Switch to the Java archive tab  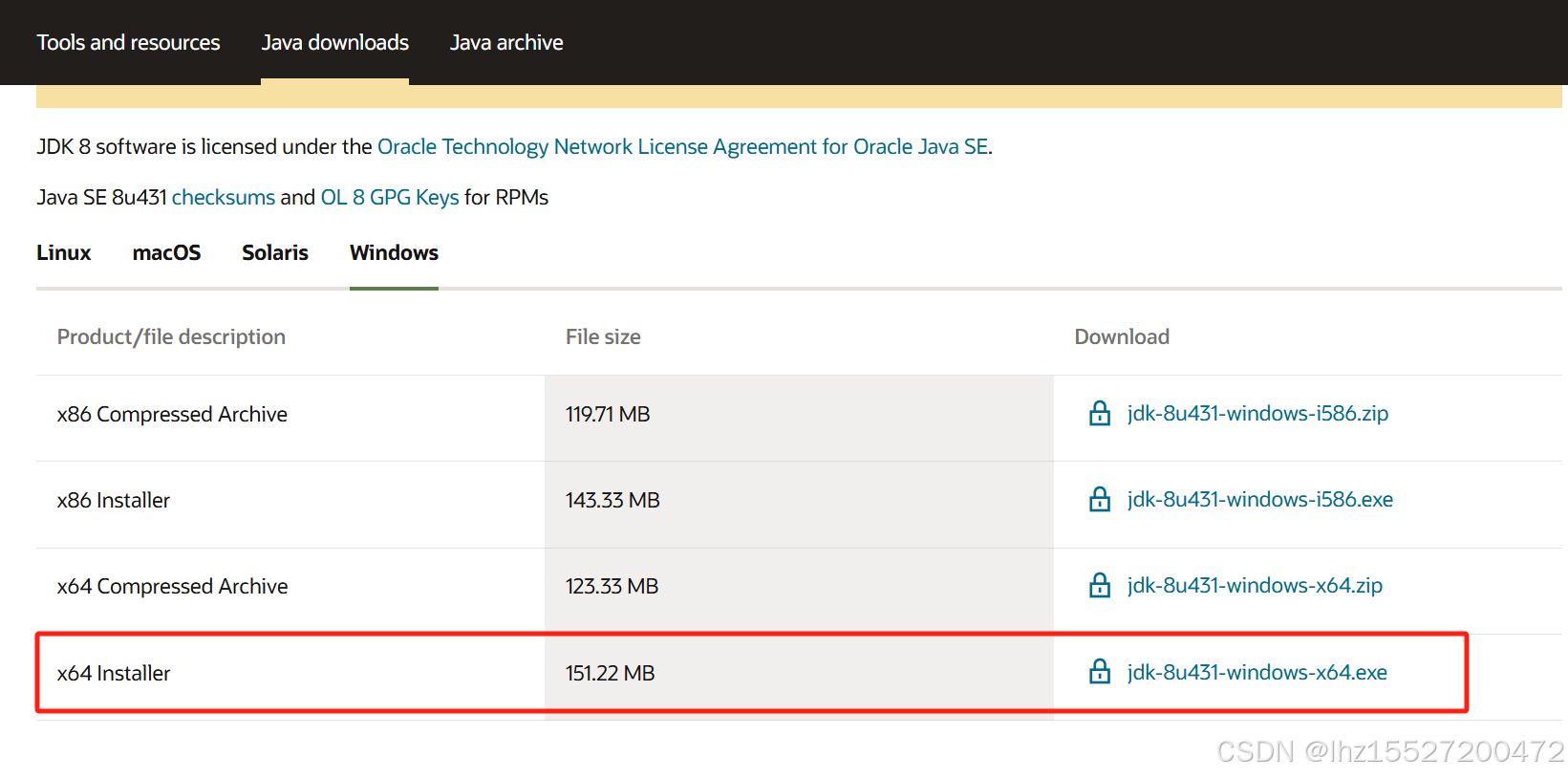506,42
